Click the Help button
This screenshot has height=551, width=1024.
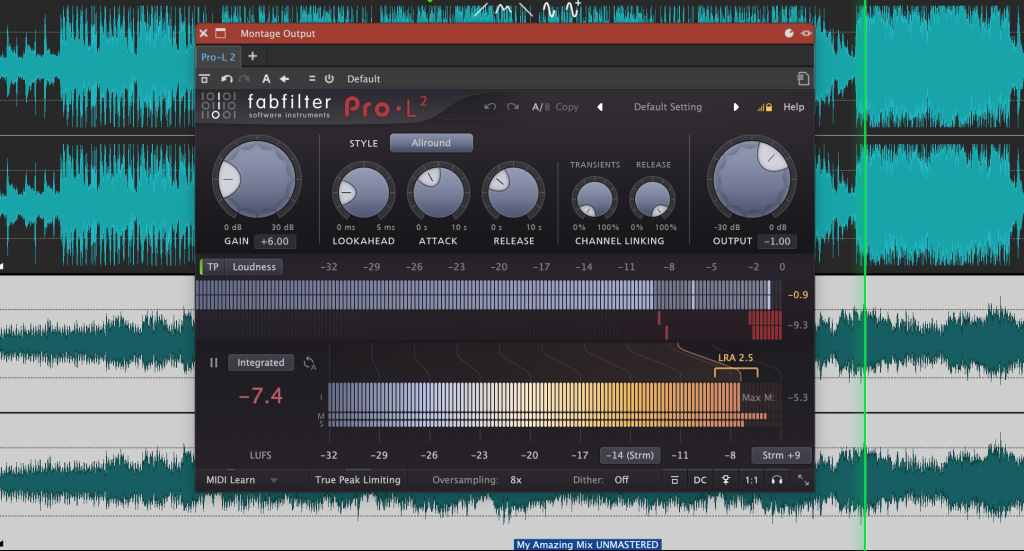(793, 107)
